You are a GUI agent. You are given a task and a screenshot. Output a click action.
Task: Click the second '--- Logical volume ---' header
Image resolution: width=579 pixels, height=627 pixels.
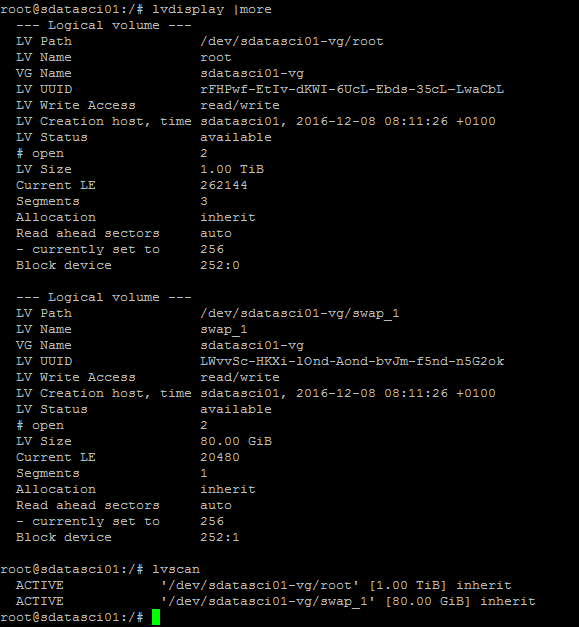pyautogui.click(x=104, y=297)
